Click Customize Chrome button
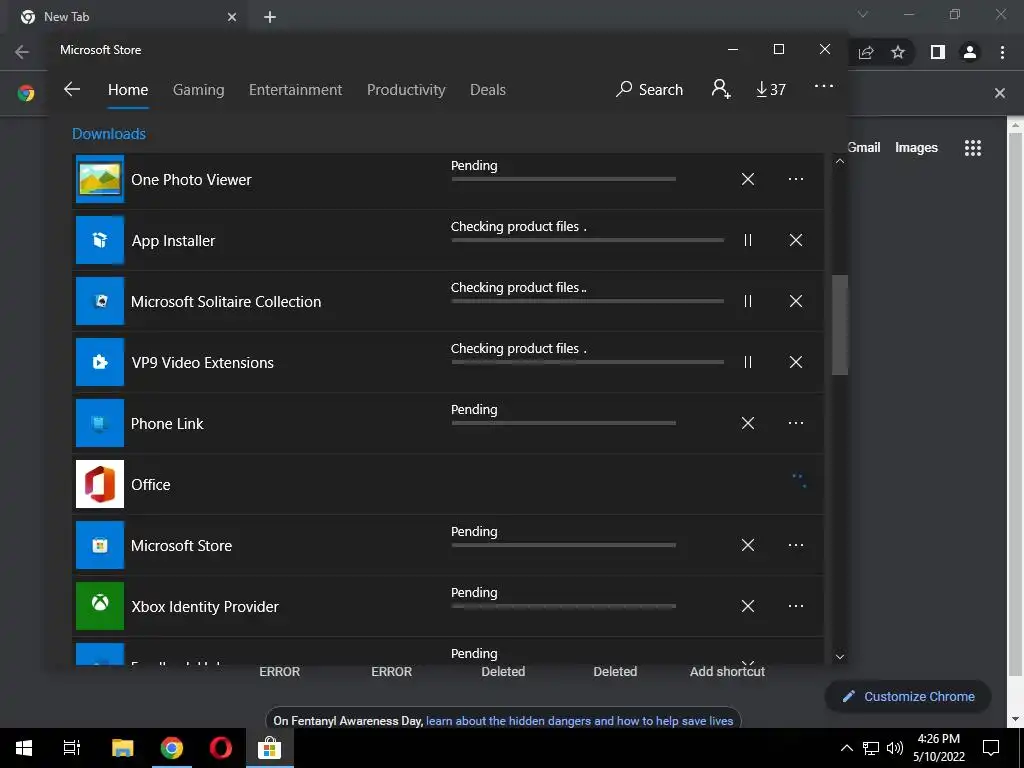This screenshot has width=1024, height=768. pyautogui.click(x=908, y=696)
